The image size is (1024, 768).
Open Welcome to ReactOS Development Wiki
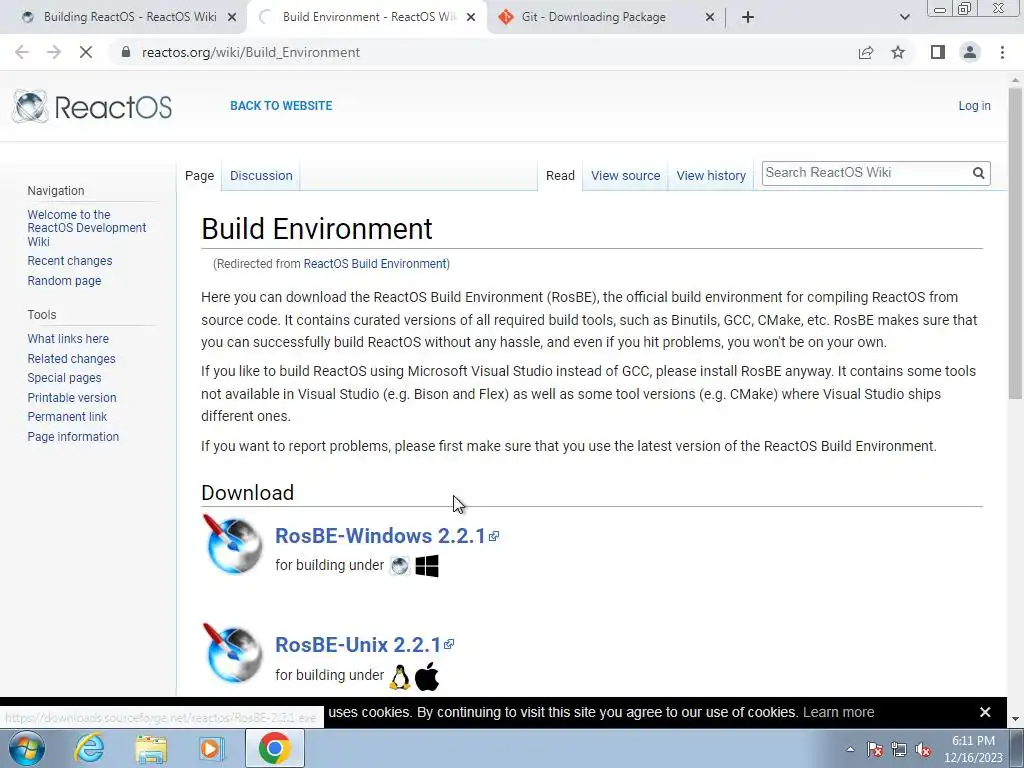87,228
